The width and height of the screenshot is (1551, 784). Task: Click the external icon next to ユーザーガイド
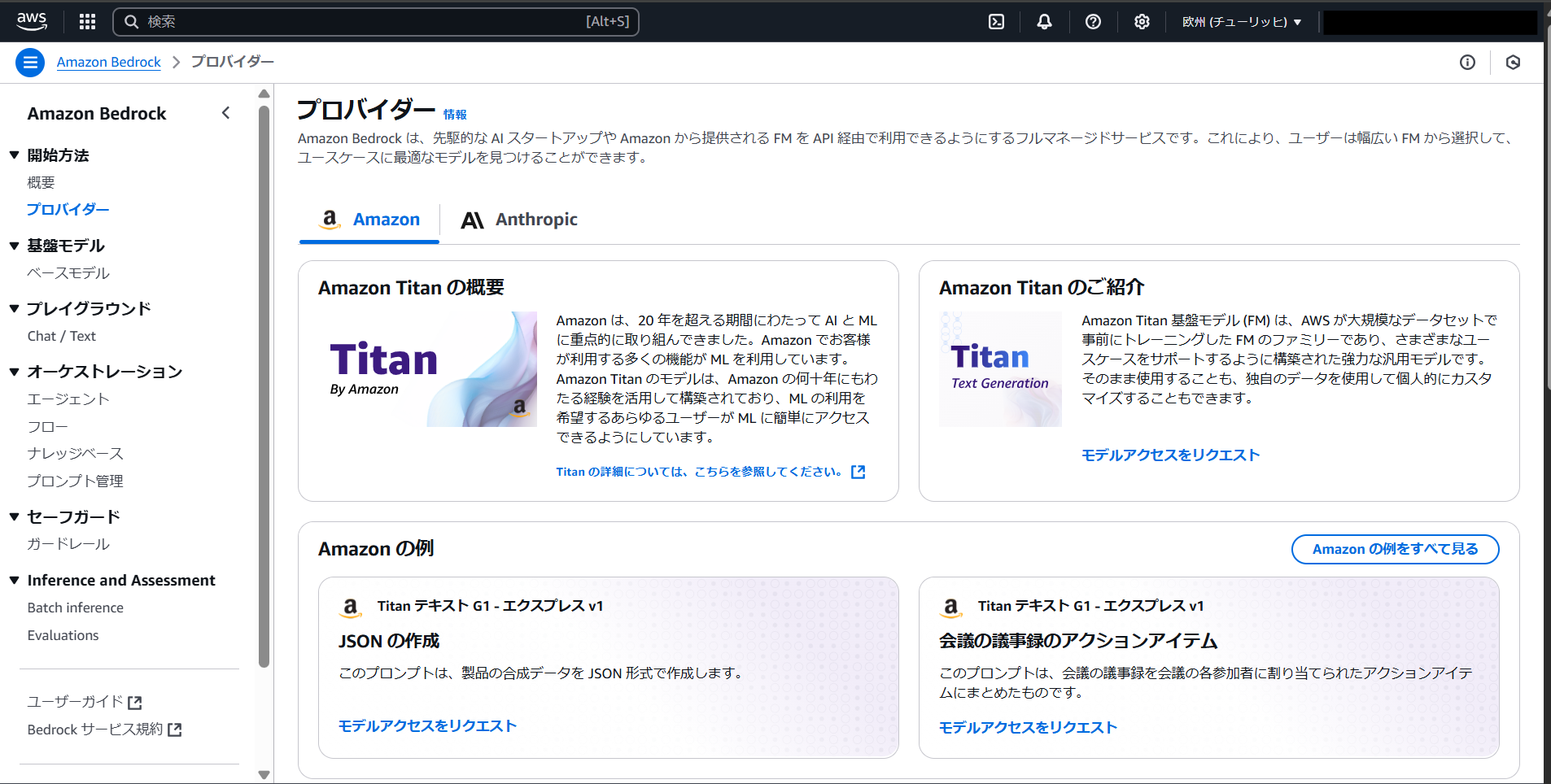point(135,703)
